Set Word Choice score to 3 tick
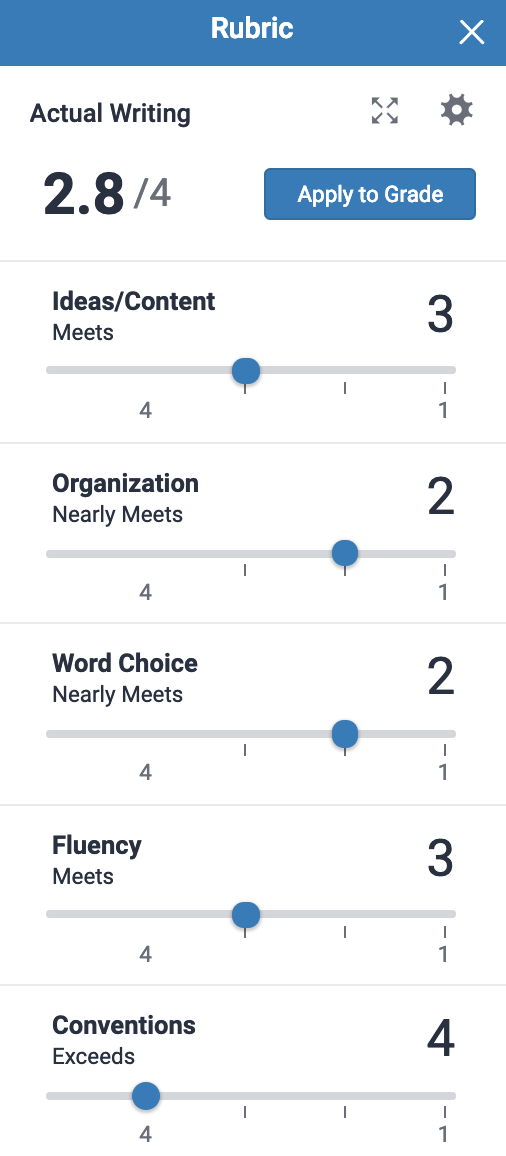Viewport: 506px width, 1156px height. coord(245,751)
